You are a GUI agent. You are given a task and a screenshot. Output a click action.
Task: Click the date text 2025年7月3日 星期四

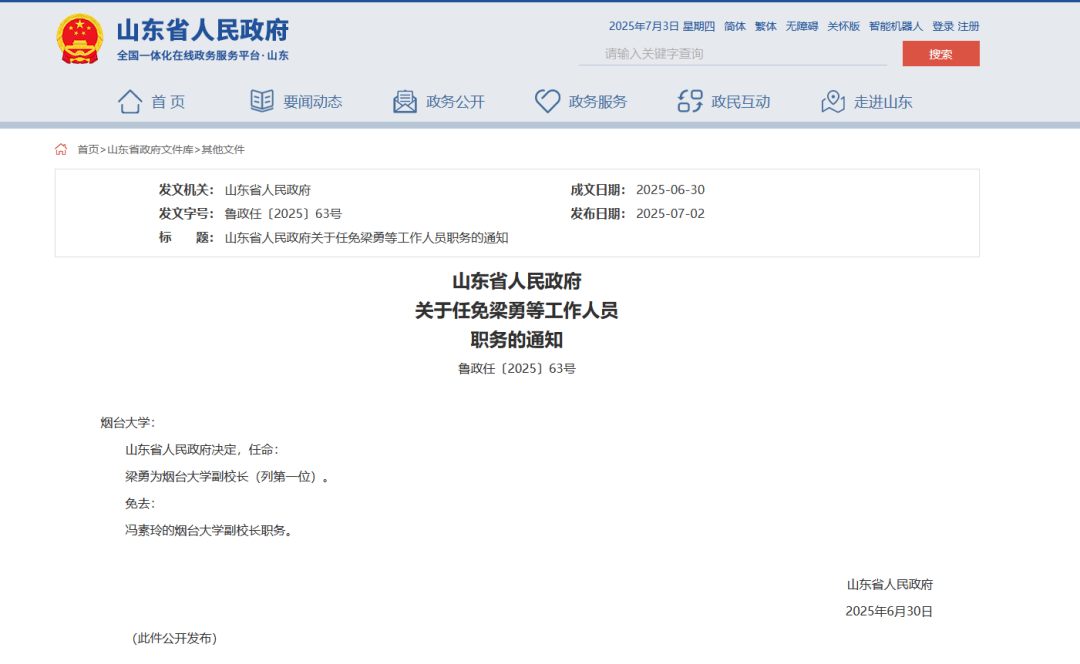click(x=662, y=26)
